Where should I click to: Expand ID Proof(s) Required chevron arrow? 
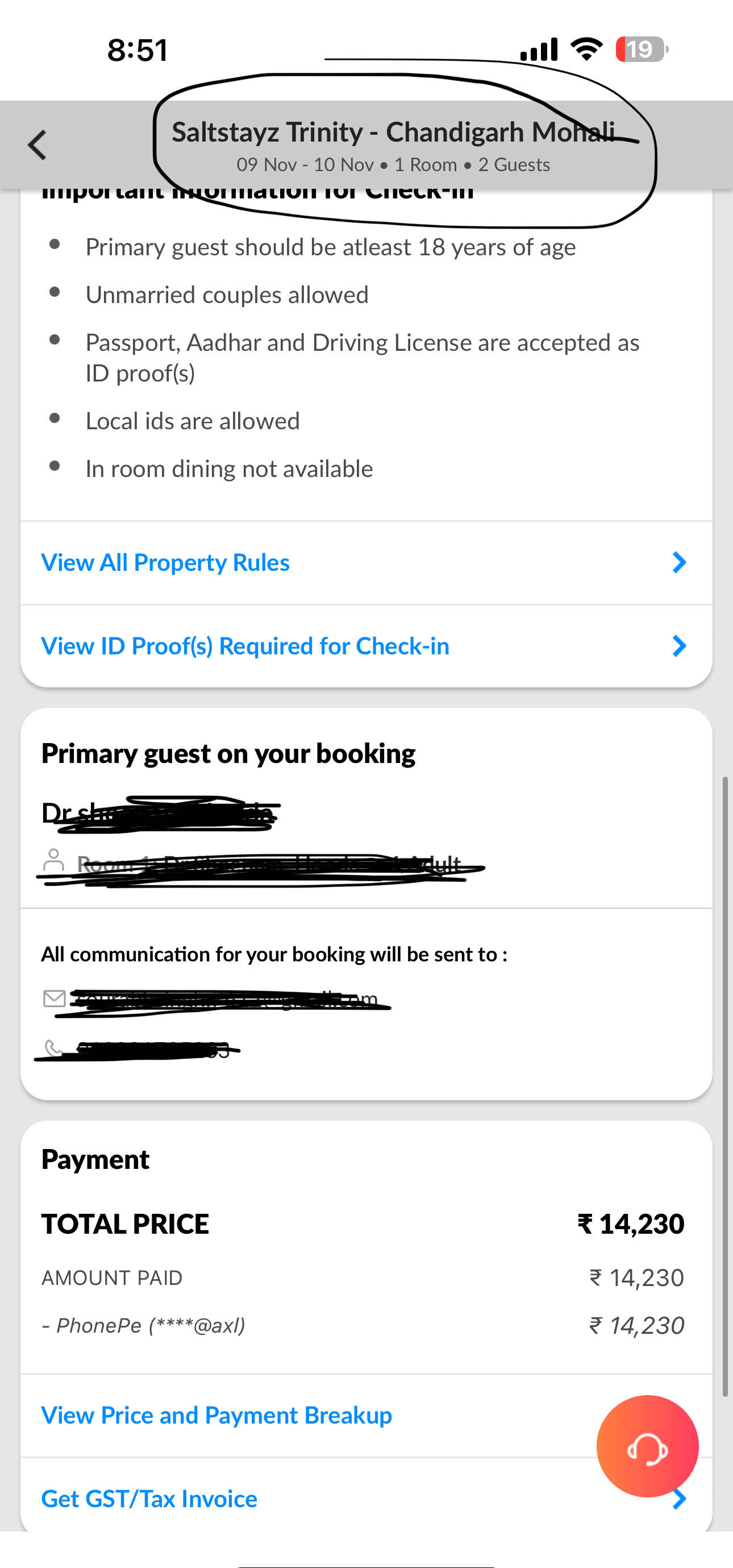click(679, 646)
